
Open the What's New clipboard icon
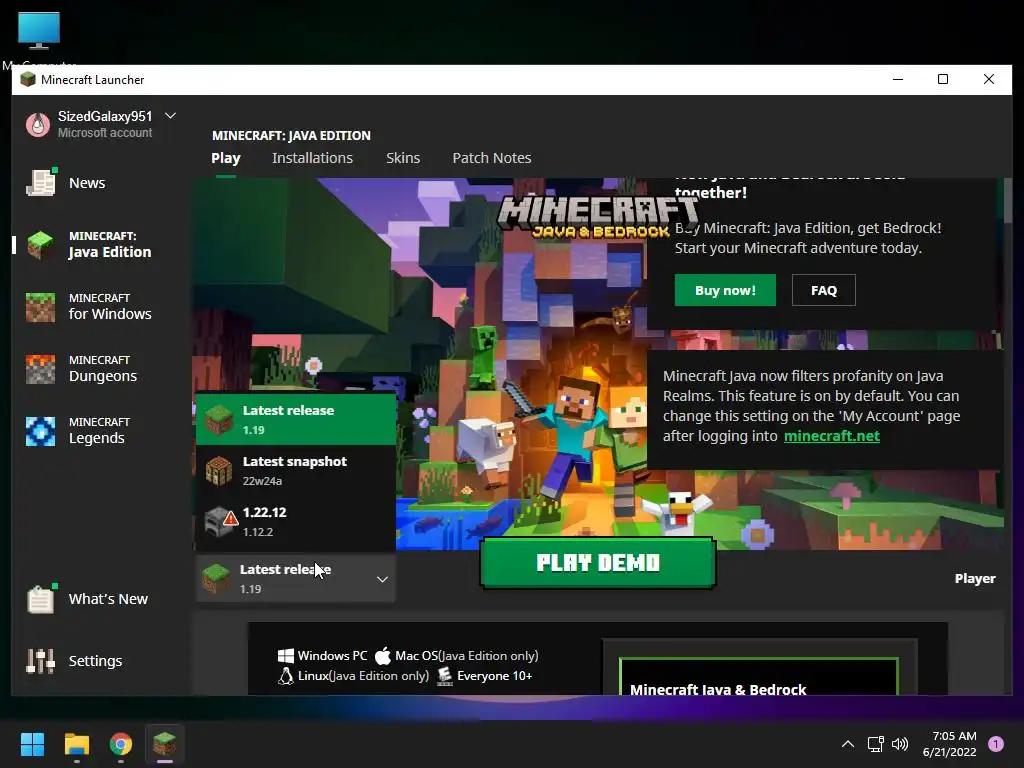click(x=40, y=598)
